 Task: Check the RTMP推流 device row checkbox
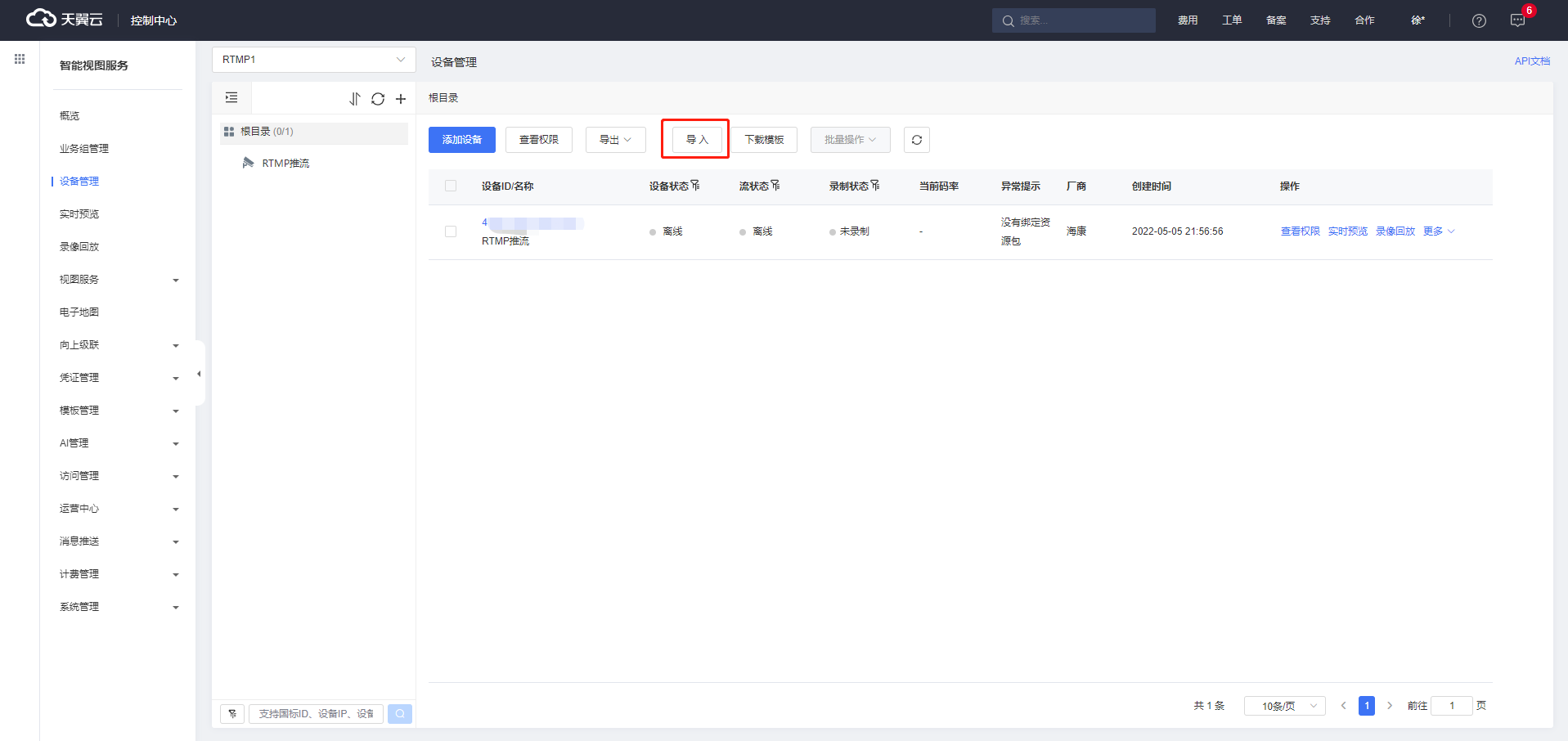click(x=451, y=231)
